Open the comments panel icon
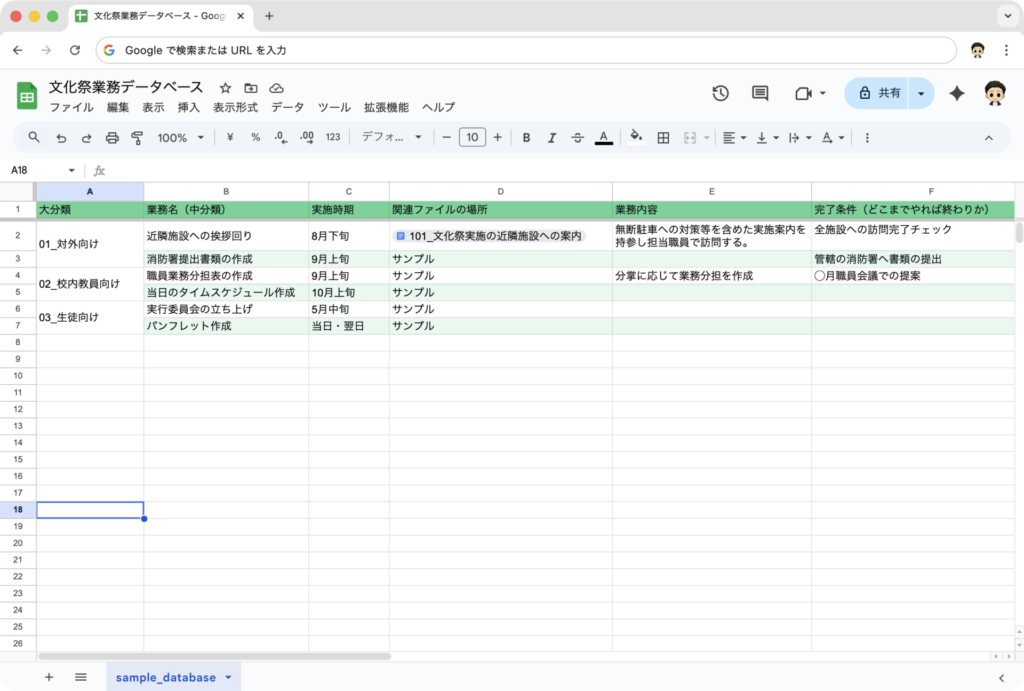Screen dimensions: 1024x691 (760, 93)
